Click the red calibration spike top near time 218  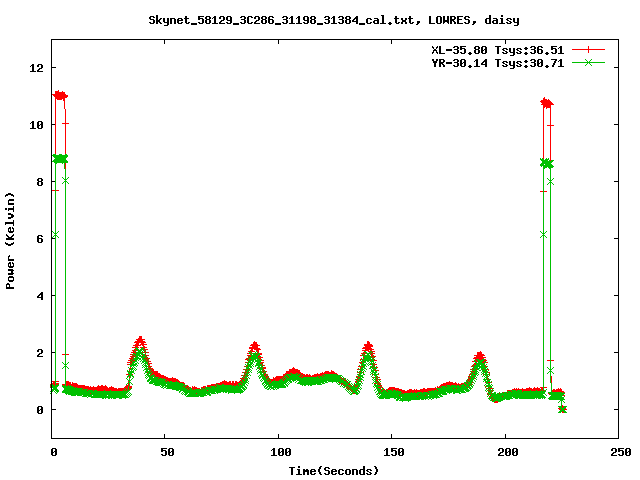pyautogui.click(x=547, y=103)
